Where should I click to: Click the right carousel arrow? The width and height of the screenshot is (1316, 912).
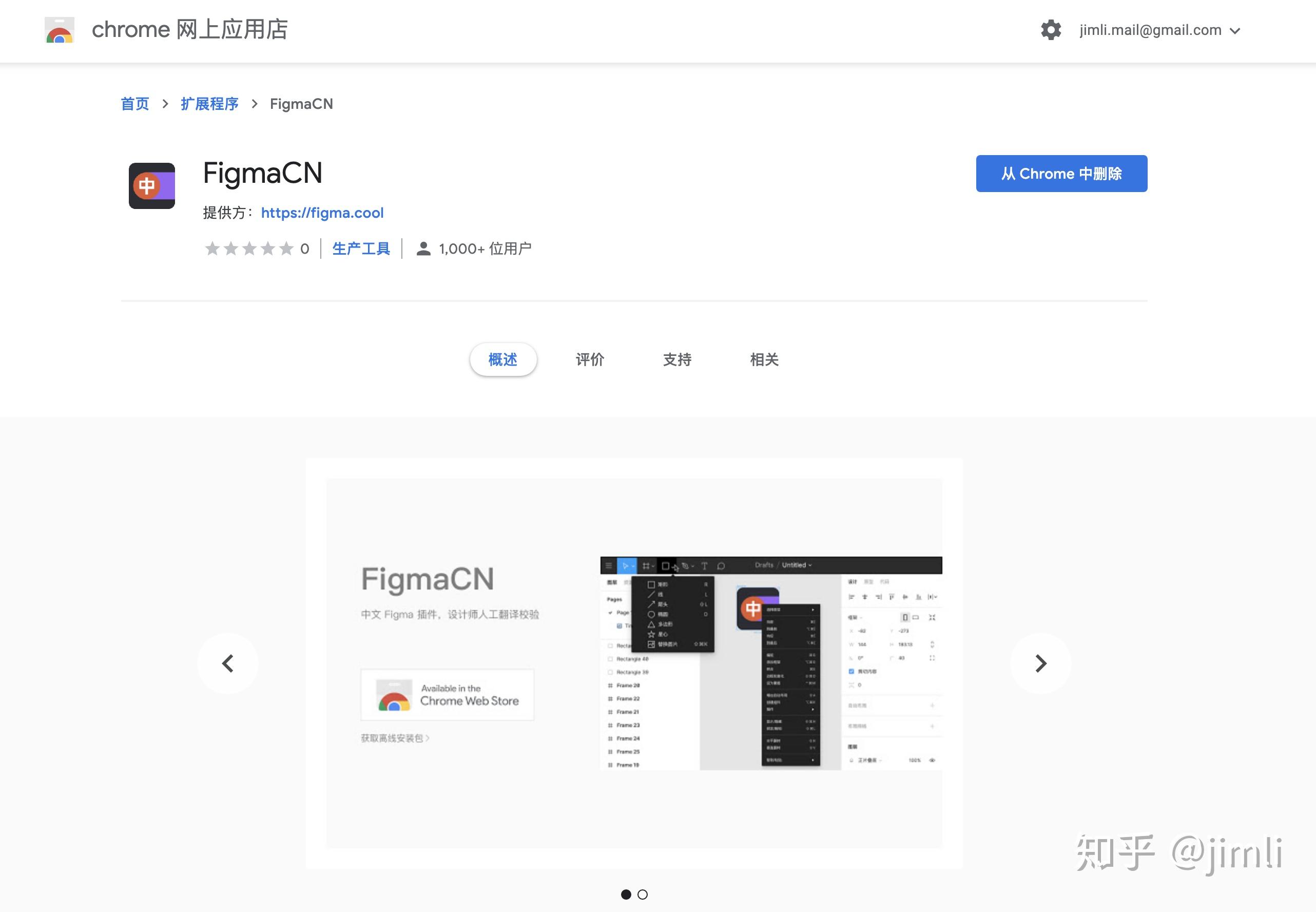1041,663
